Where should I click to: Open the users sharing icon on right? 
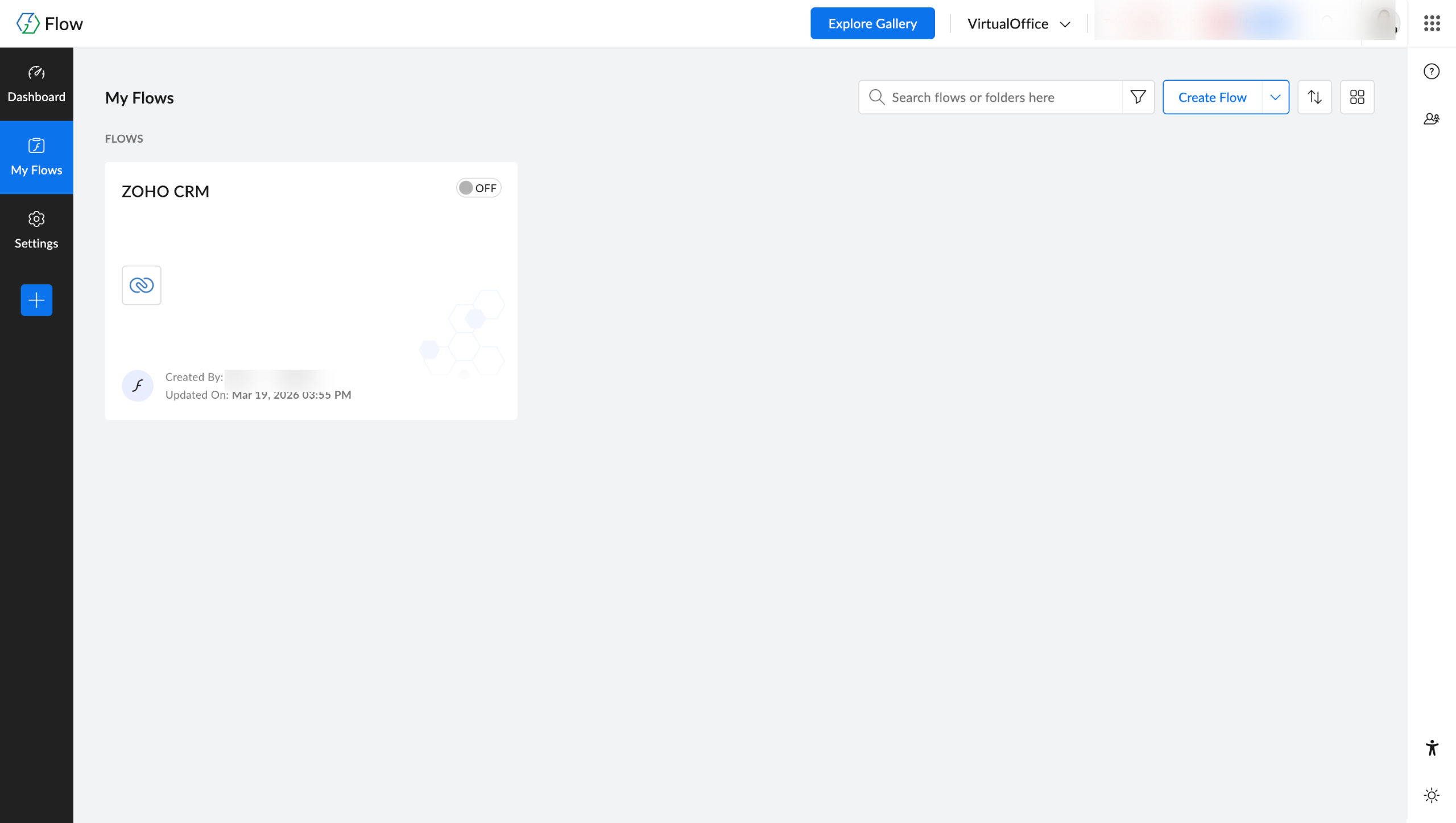click(x=1432, y=119)
